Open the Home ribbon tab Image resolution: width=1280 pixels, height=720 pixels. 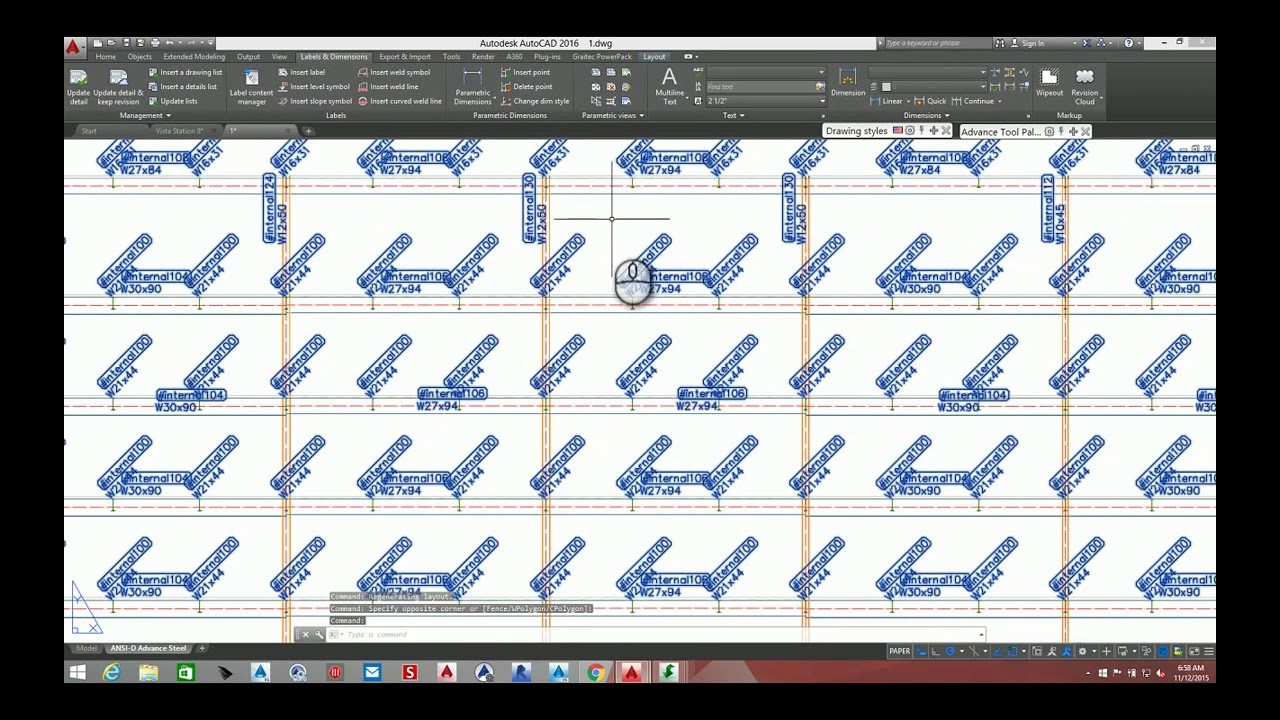(105, 57)
